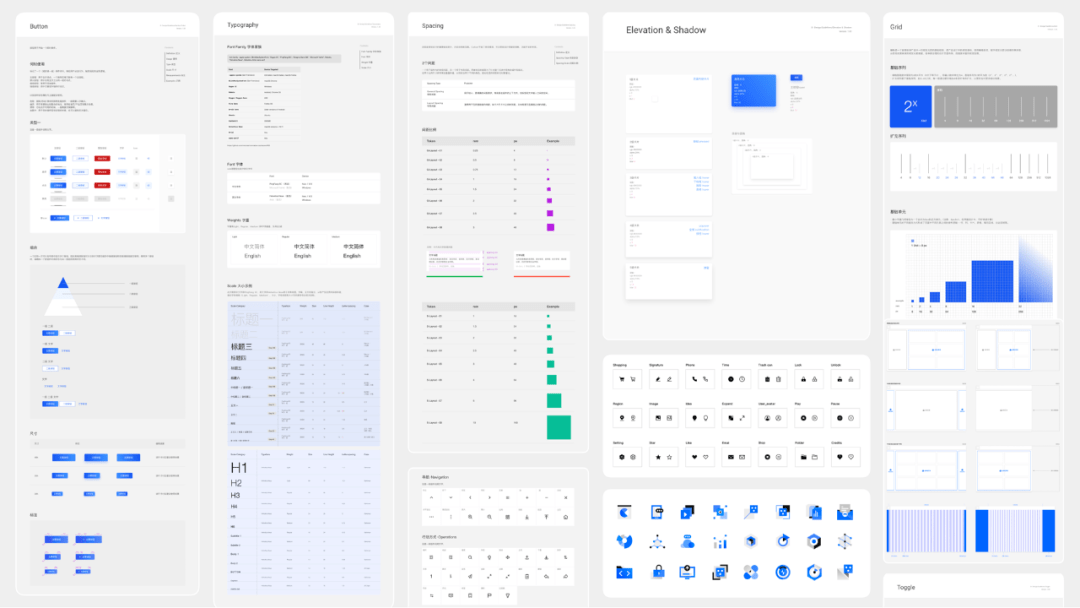Select the blue code-brackets folder illustration
1080x608 pixels.
point(623,572)
